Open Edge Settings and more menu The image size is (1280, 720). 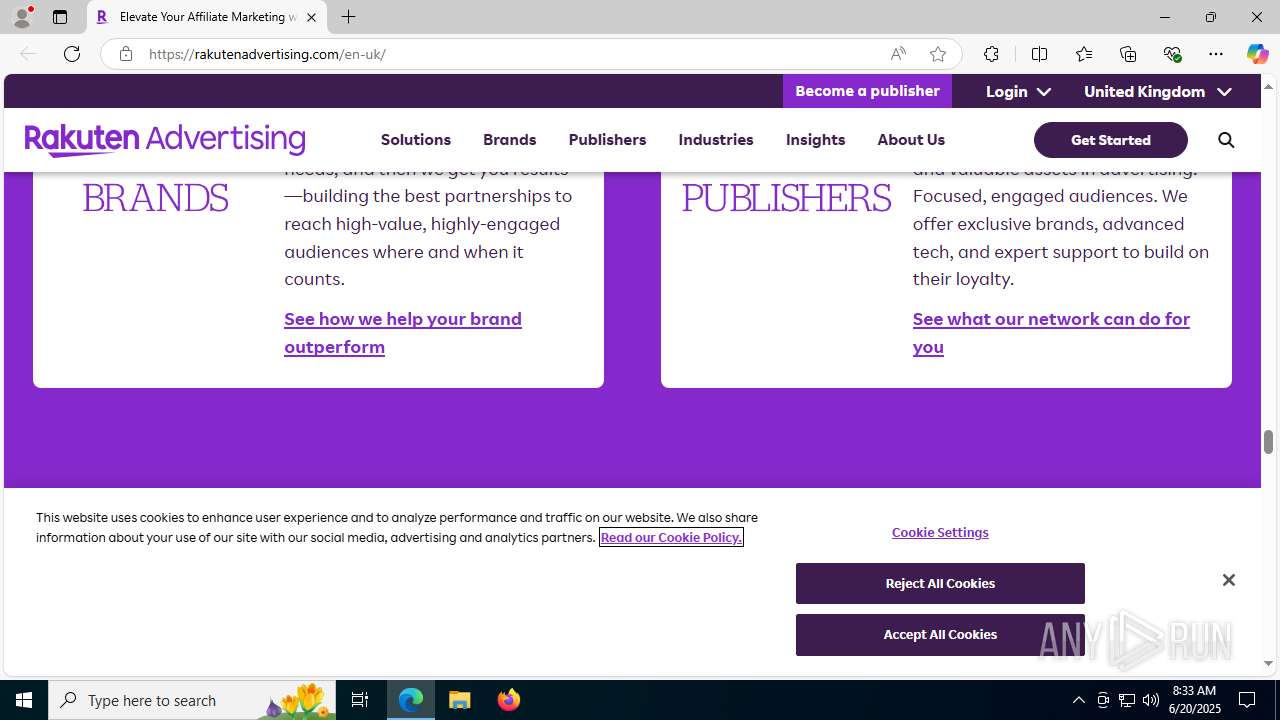1216,54
